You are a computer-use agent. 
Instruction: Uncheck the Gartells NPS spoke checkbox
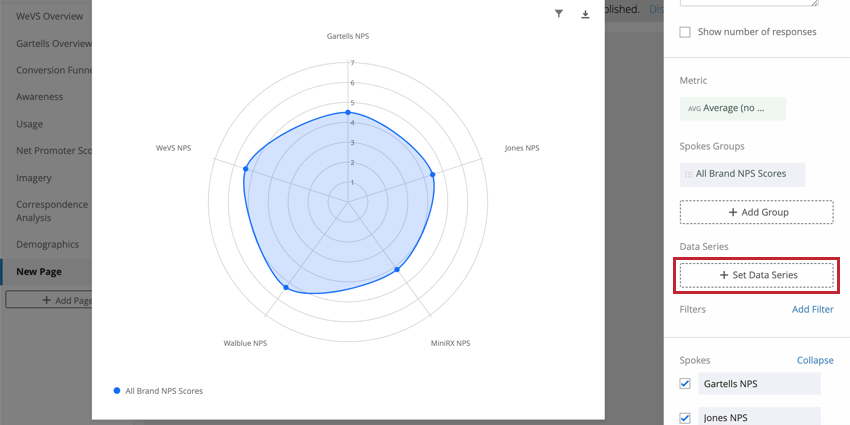pyautogui.click(x=685, y=384)
